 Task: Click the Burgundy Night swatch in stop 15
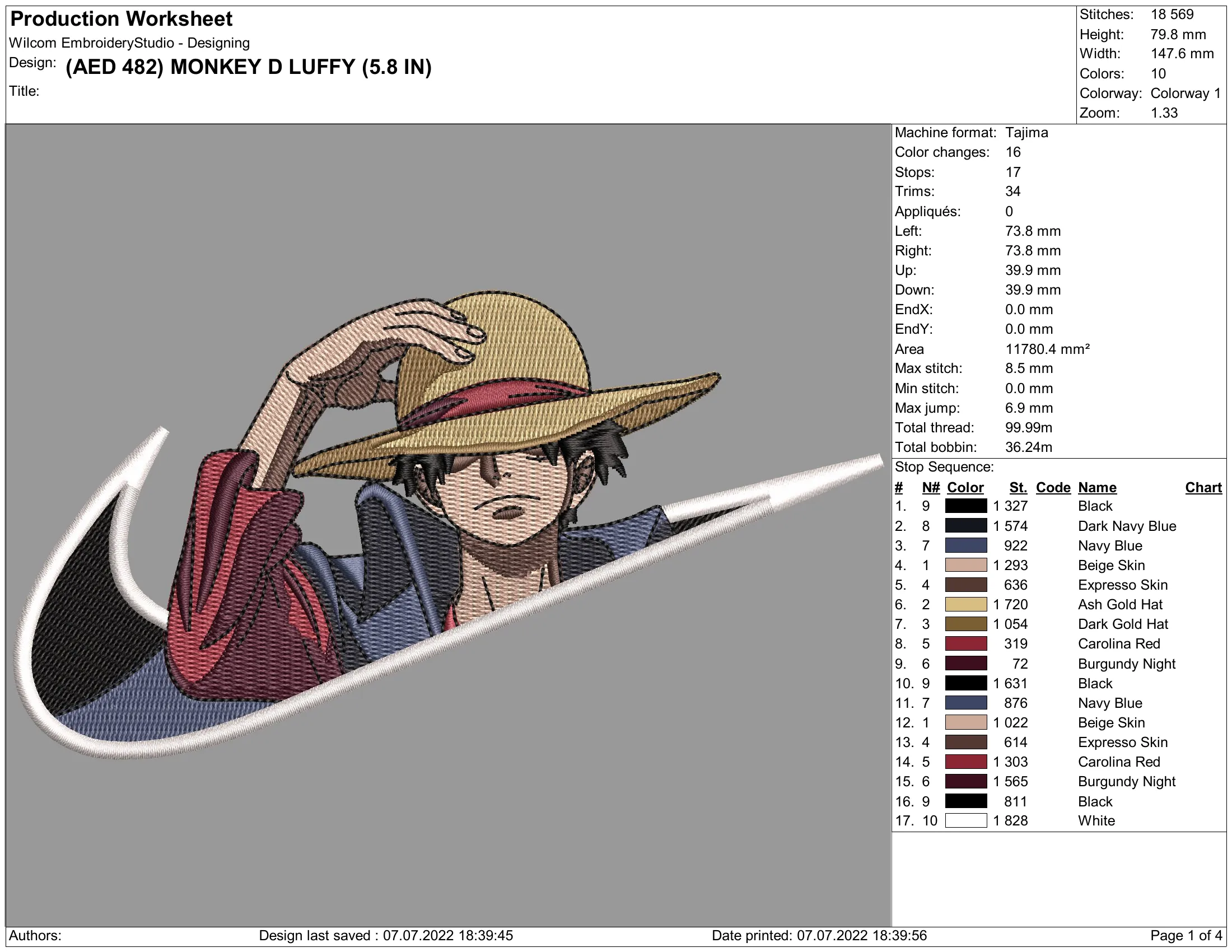point(966,782)
